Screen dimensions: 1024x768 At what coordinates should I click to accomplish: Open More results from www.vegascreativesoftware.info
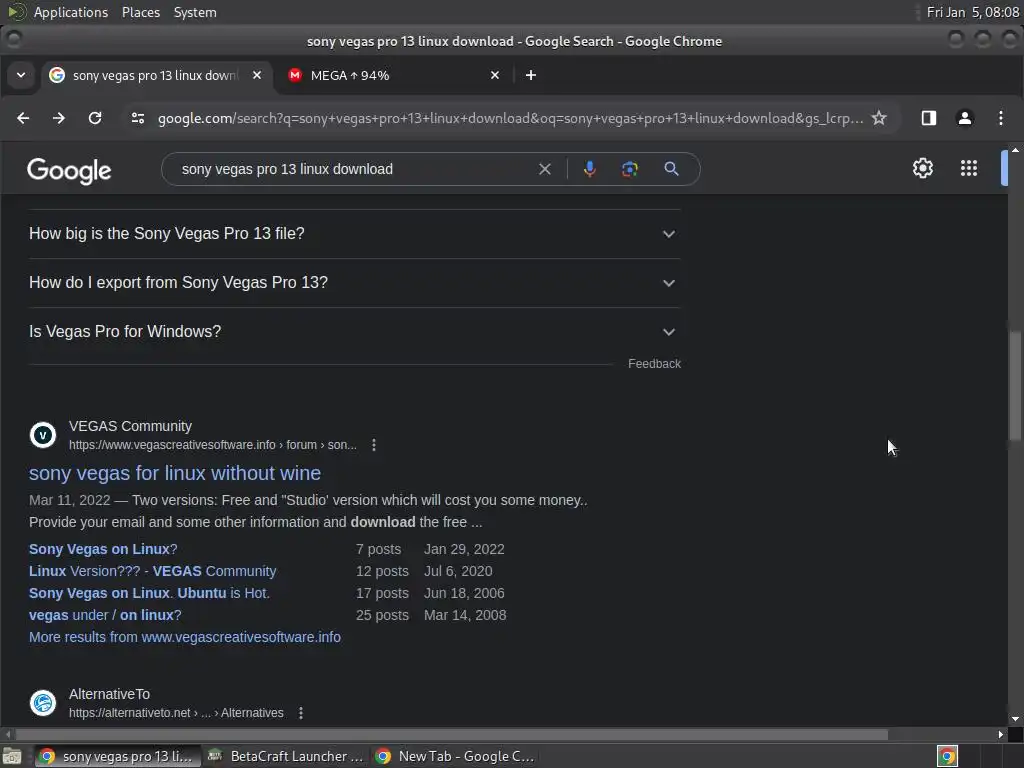point(185,637)
